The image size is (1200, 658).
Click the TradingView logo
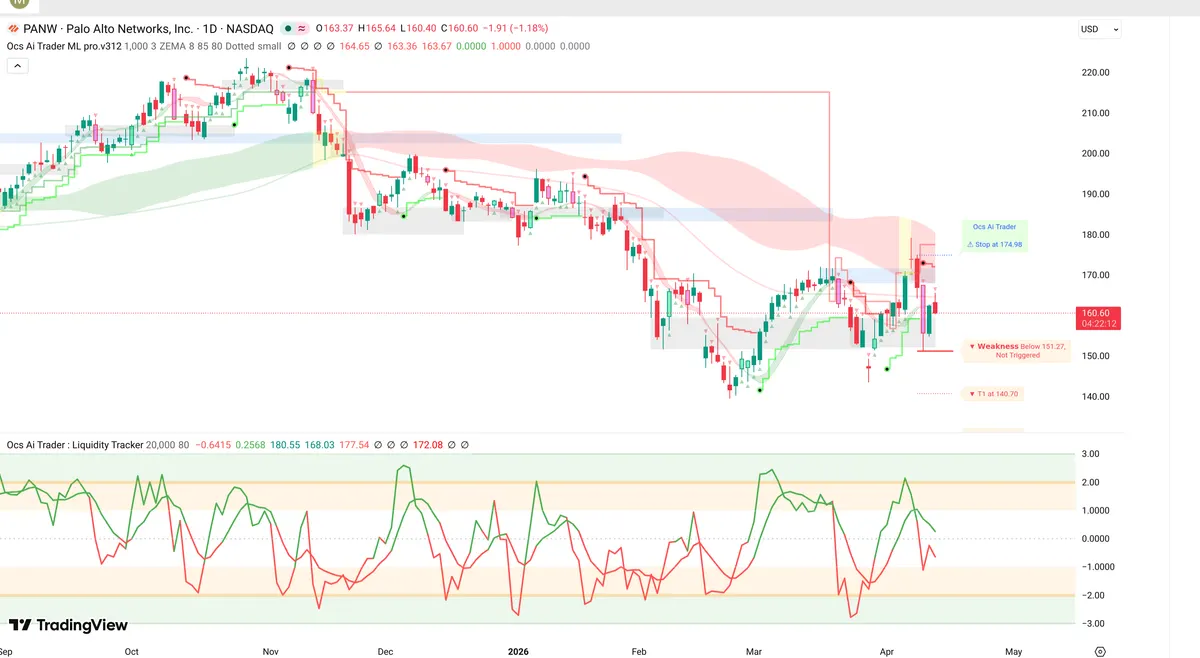(x=68, y=625)
